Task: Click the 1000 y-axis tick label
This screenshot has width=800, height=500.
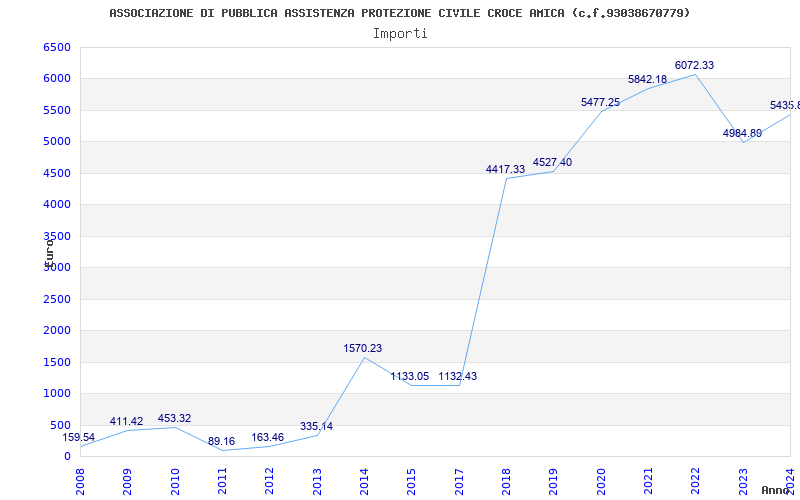Action: click(57, 393)
